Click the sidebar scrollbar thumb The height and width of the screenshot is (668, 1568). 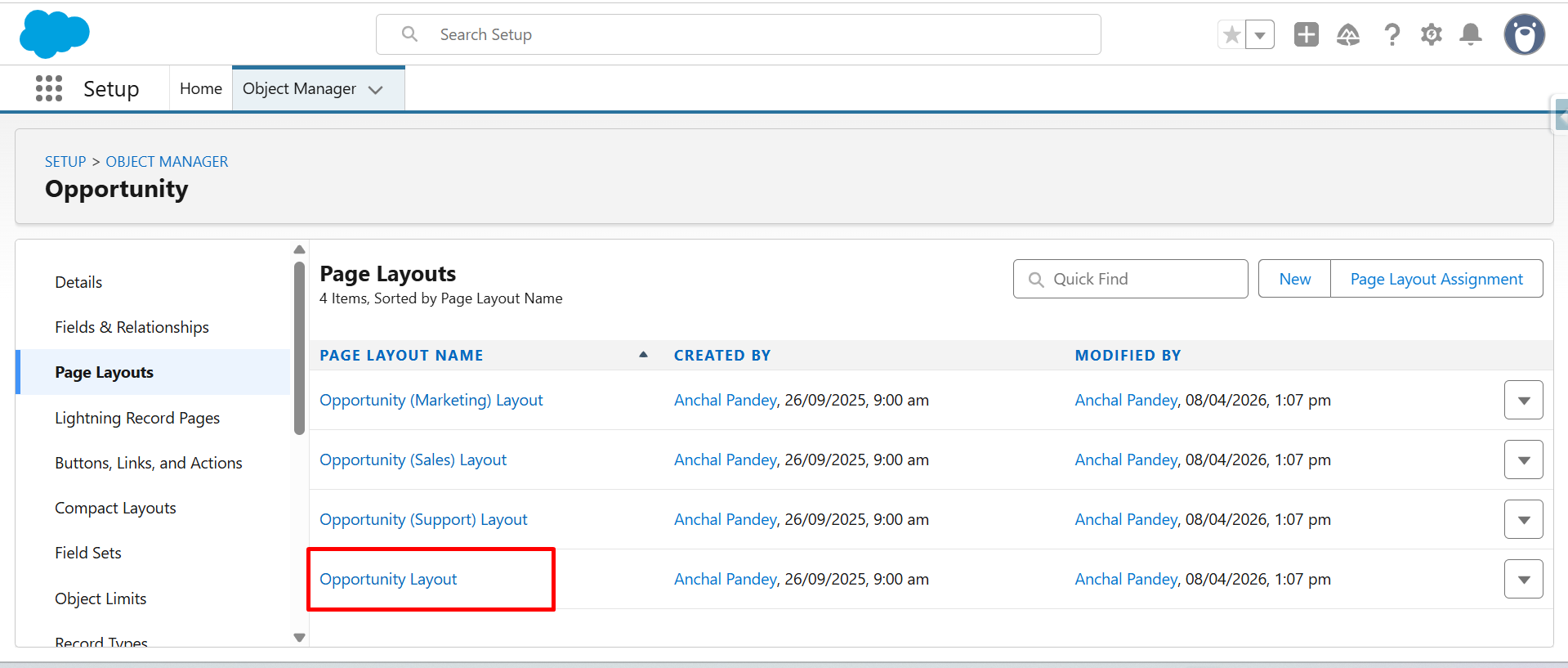299,347
